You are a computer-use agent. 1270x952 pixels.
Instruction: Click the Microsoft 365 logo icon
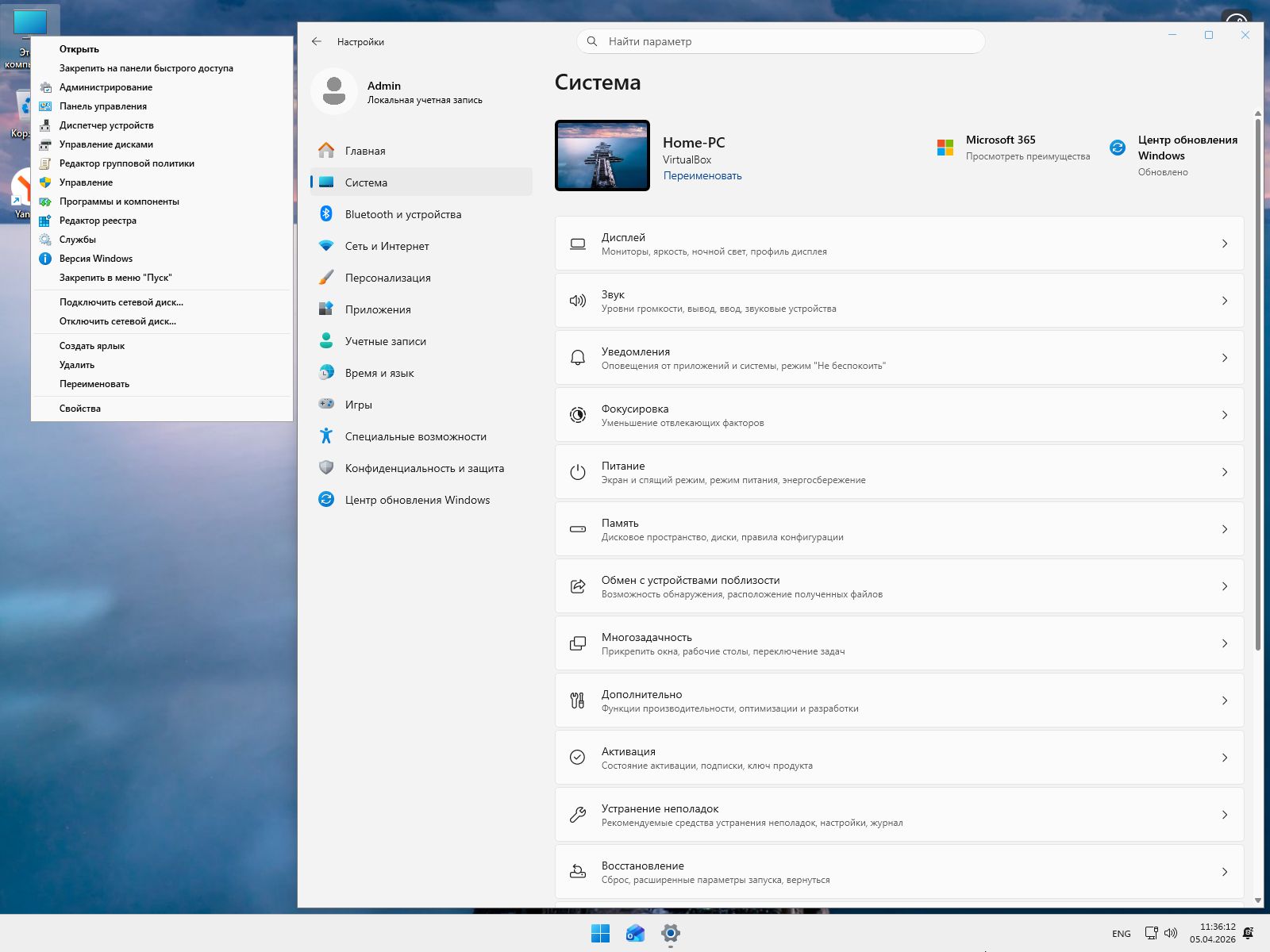pyautogui.click(x=945, y=148)
